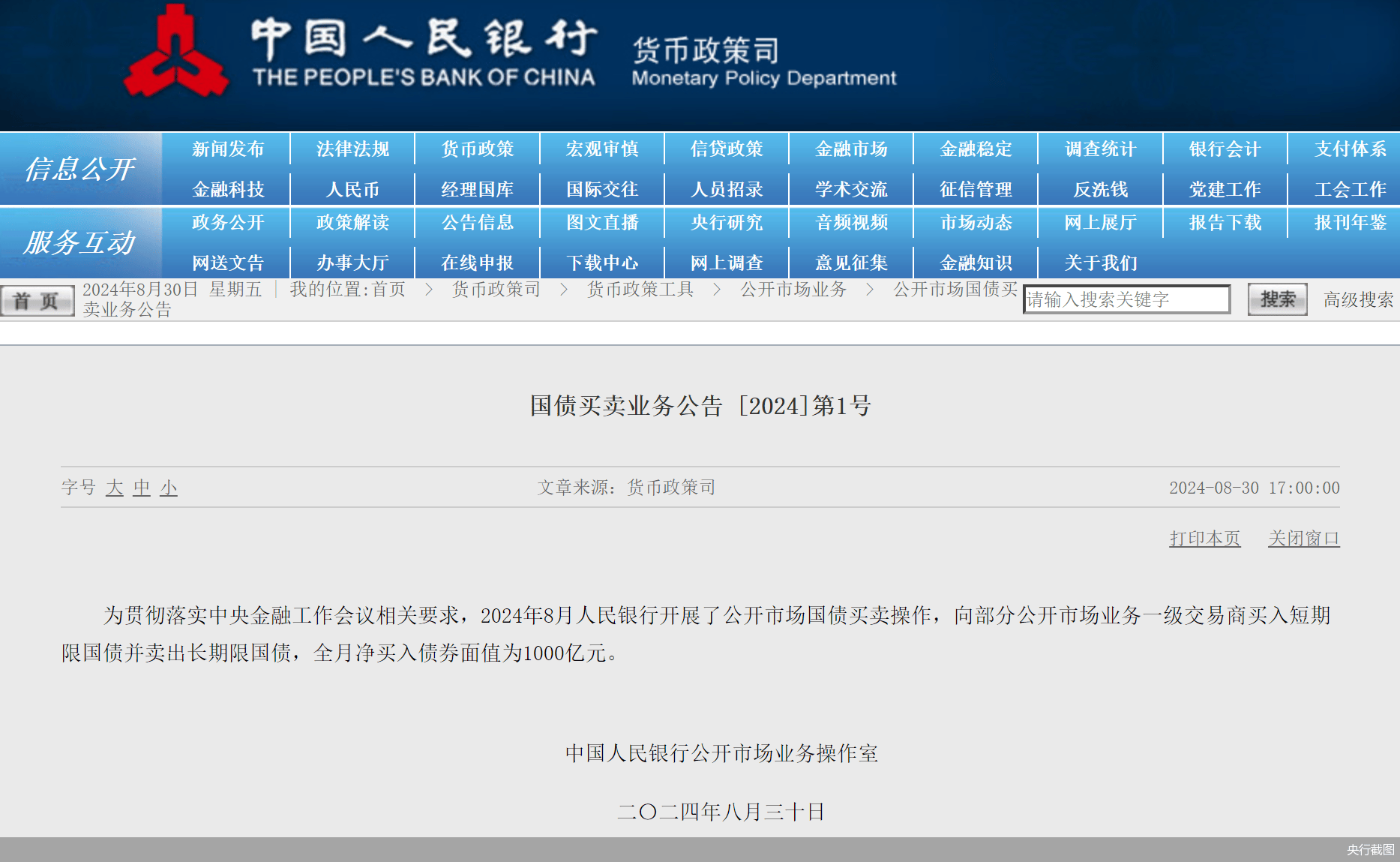Go to 金融稳定 section
Viewport: 1400px width, 862px height.
point(976,149)
